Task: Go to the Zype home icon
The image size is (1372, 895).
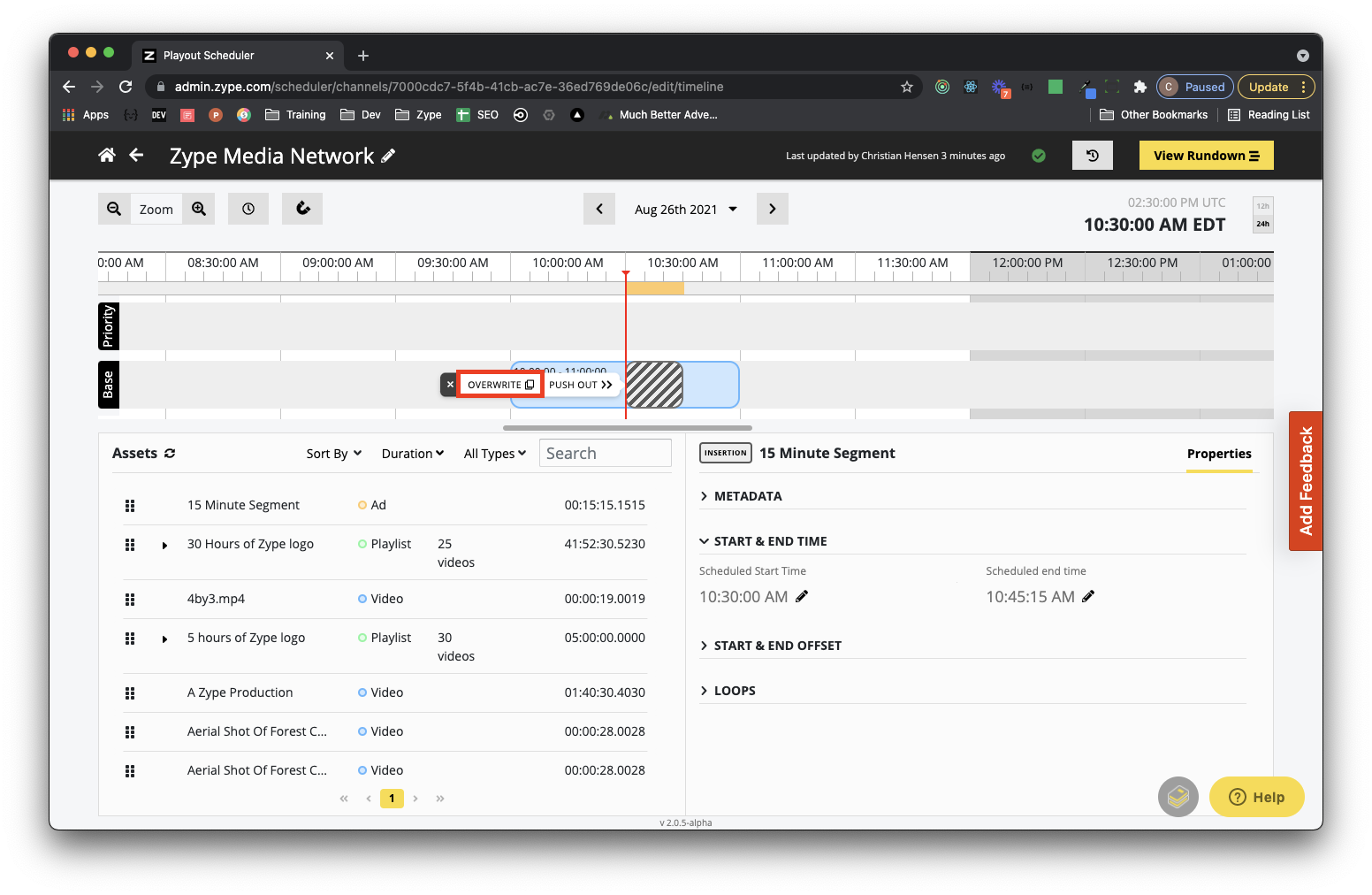Action: 107,156
